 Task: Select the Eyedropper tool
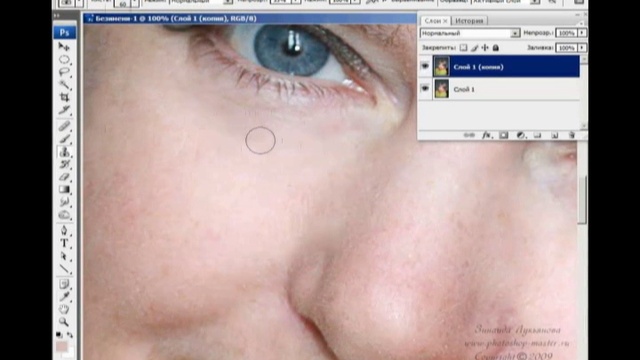point(64,297)
